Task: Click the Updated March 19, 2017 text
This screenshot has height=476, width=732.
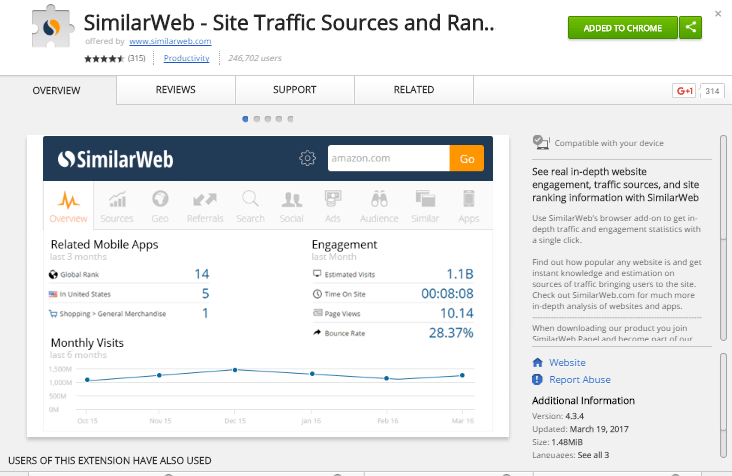Action: 580,429
